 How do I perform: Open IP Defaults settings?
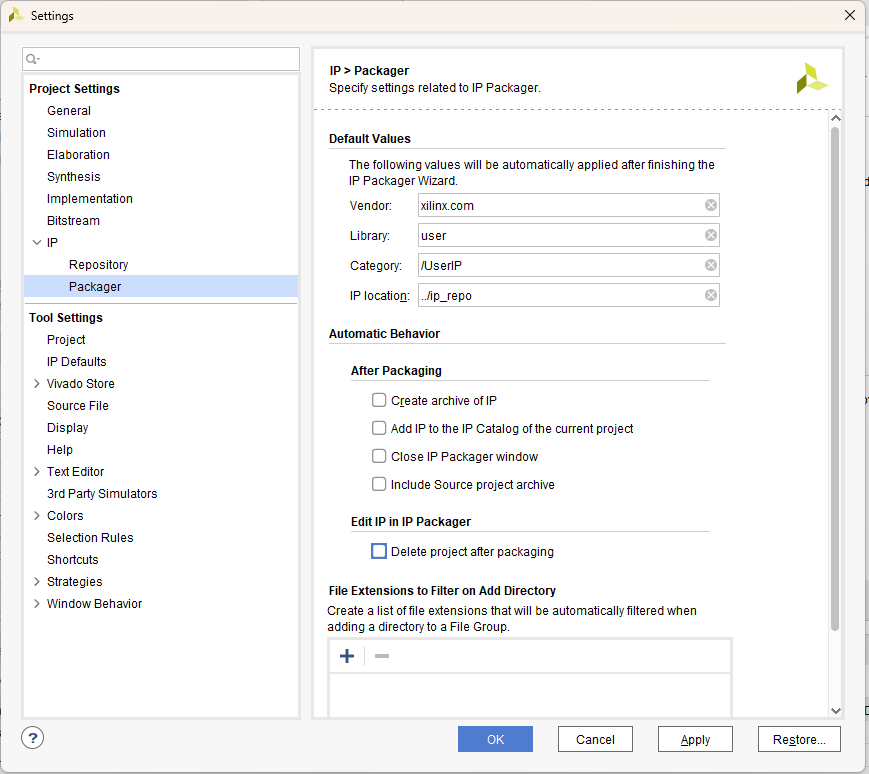click(x=76, y=362)
